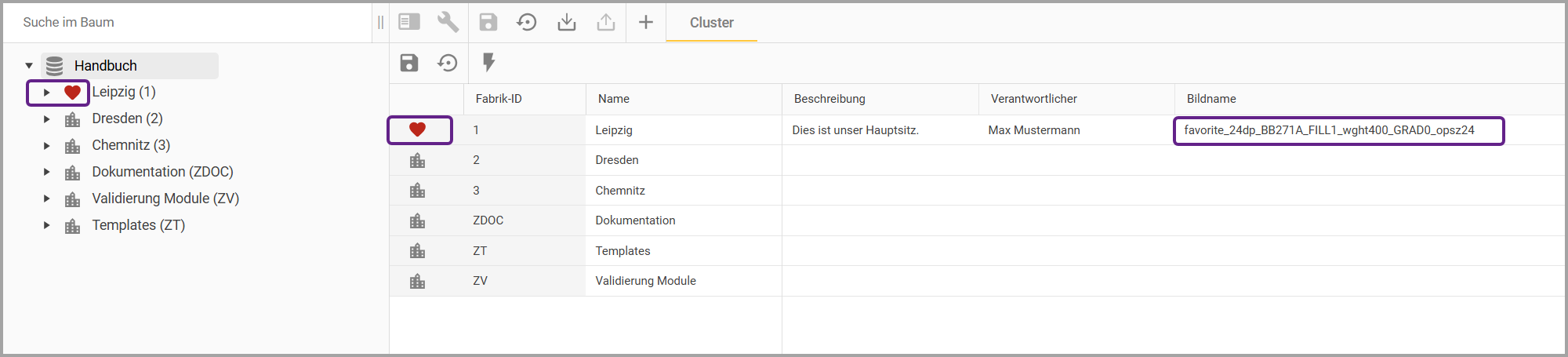The image size is (1568, 357).
Task: Click the top toolbar restore history icon
Action: coord(527,22)
